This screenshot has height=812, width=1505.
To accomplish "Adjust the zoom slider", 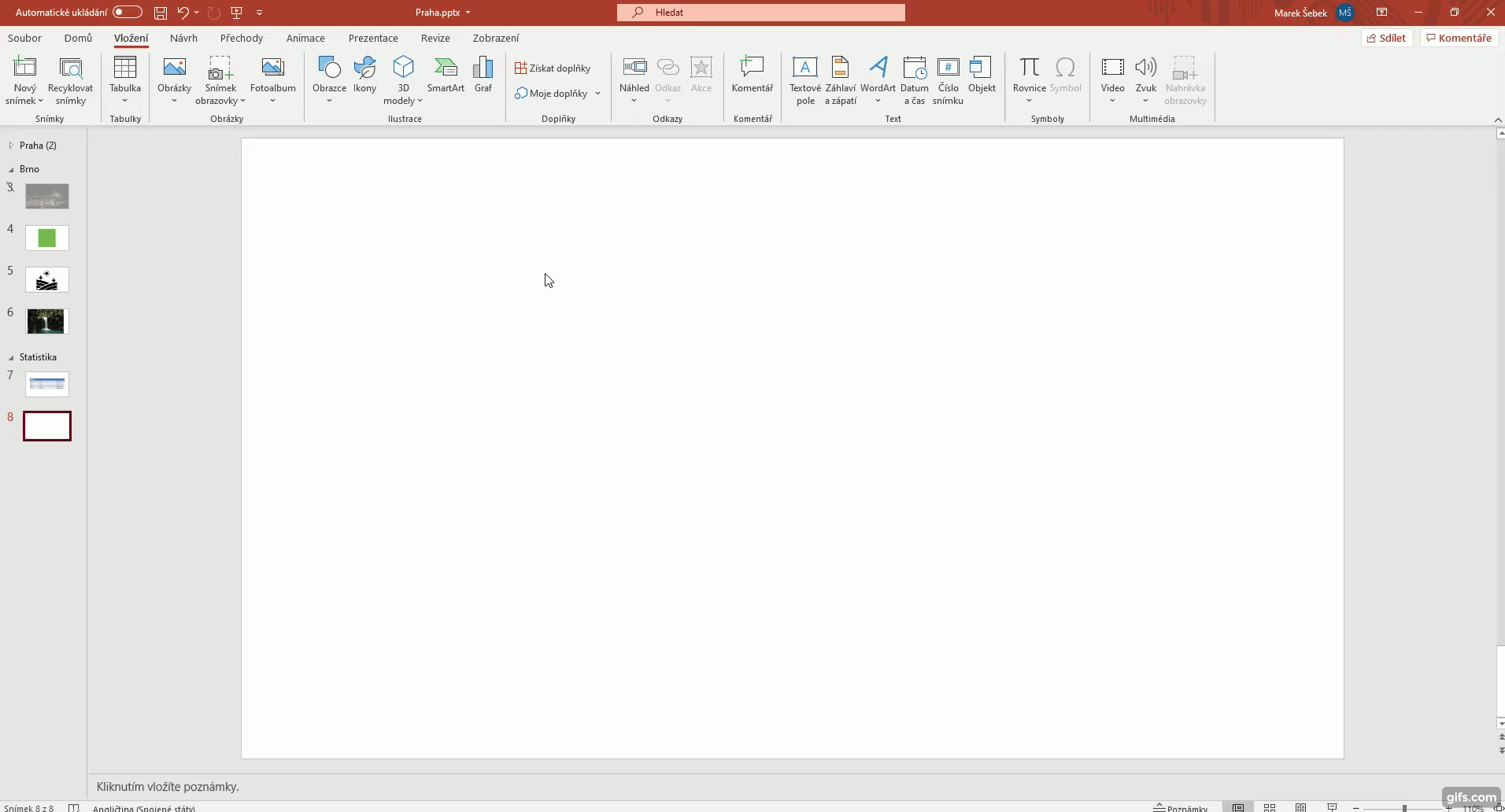I will (1403, 807).
